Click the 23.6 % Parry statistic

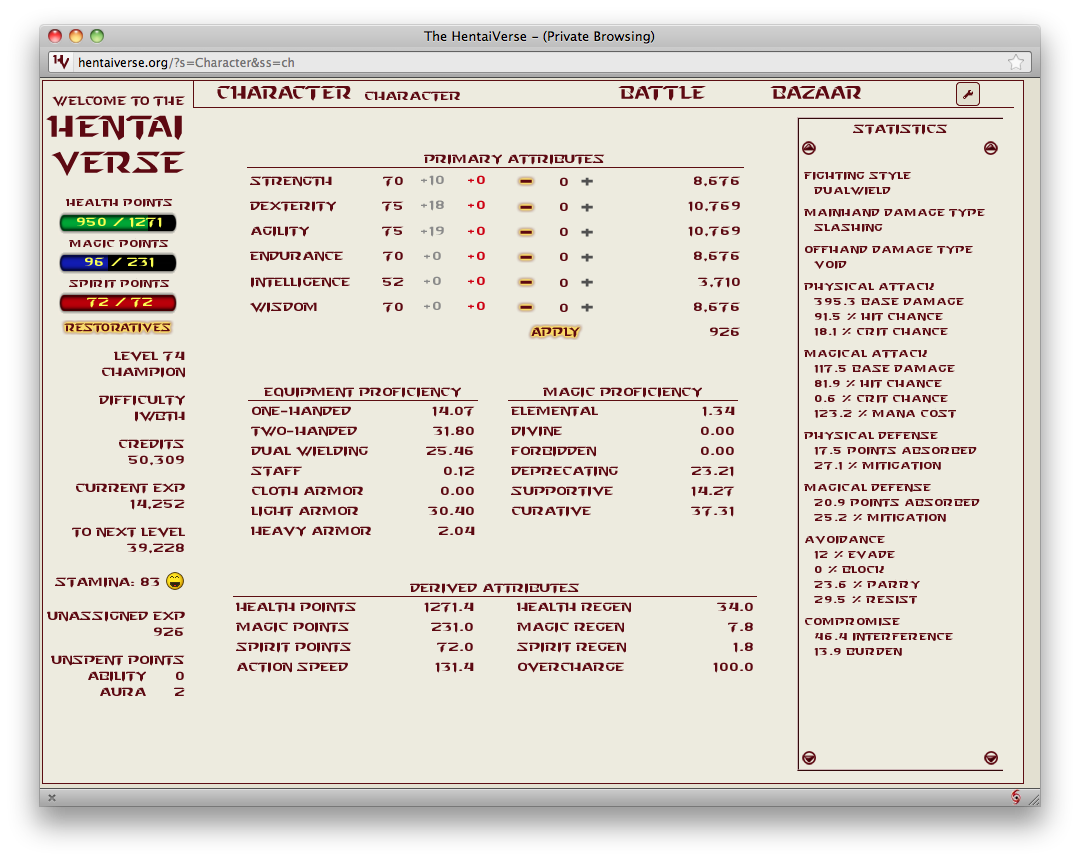(x=866, y=585)
